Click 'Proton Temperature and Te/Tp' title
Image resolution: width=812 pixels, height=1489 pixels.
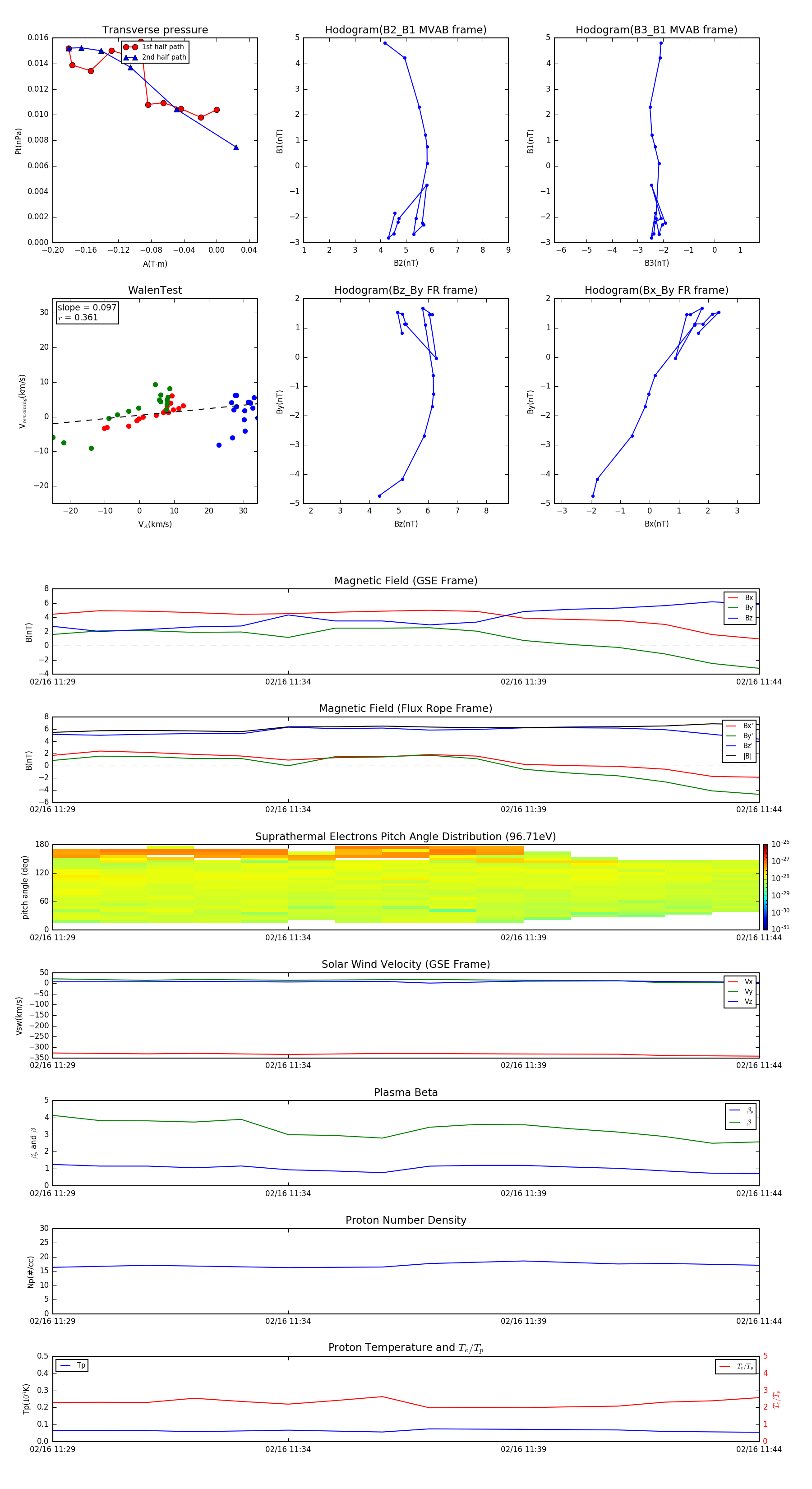(x=406, y=1348)
